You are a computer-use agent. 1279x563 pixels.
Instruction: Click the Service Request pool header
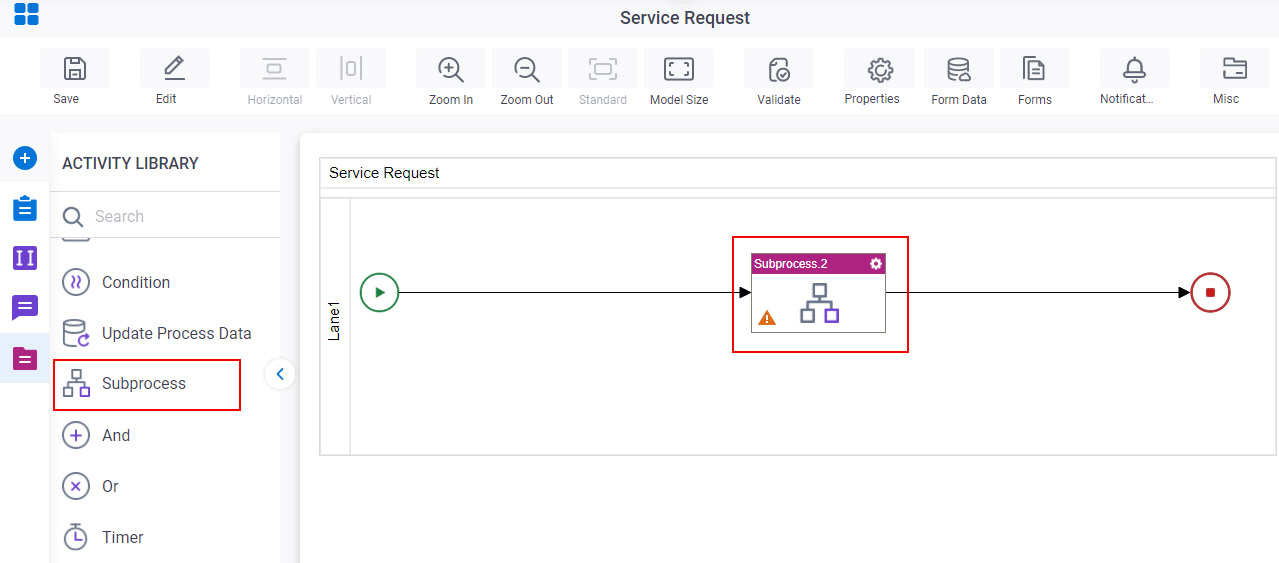coord(798,173)
